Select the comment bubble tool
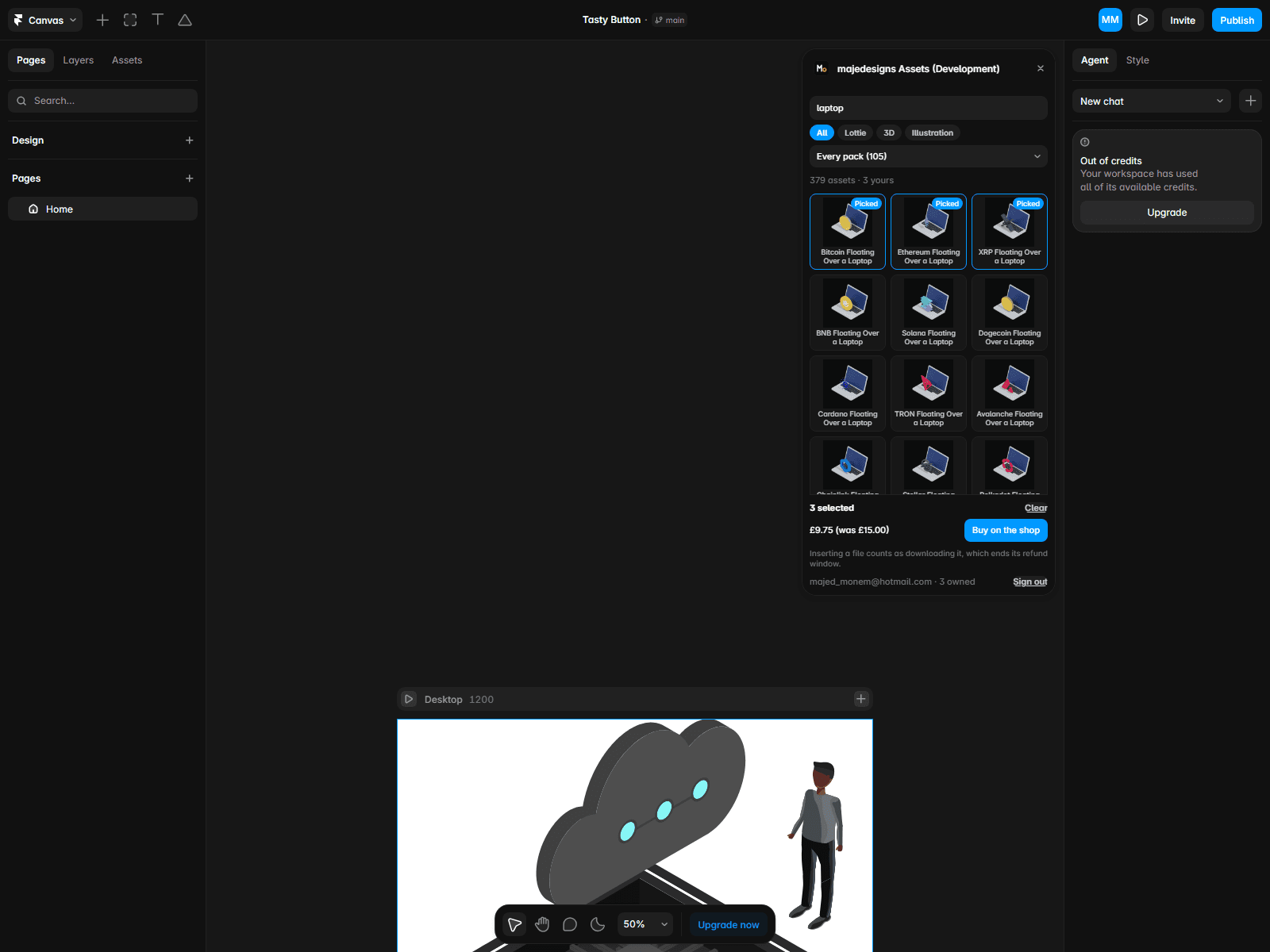 [570, 924]
